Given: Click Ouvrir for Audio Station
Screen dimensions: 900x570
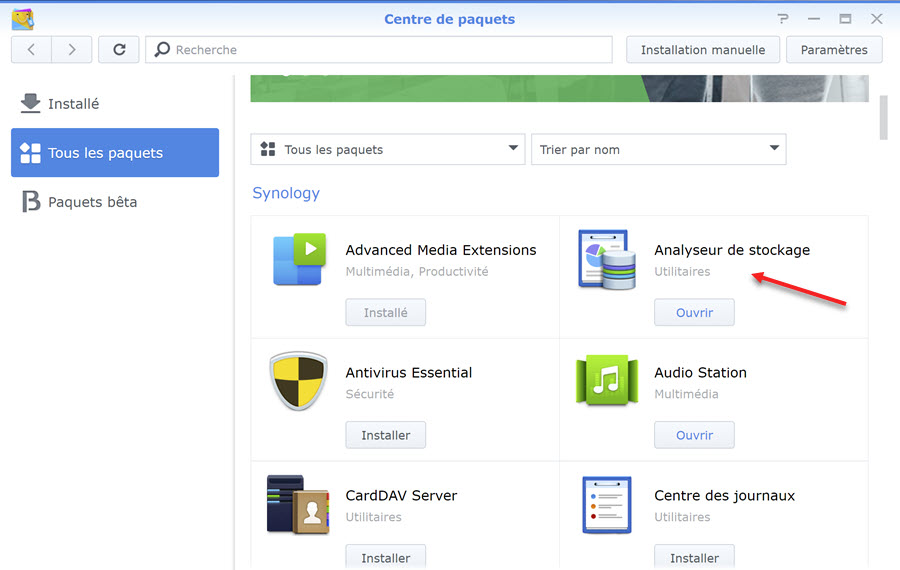Looking at the screenshot, I should (694, 435).
